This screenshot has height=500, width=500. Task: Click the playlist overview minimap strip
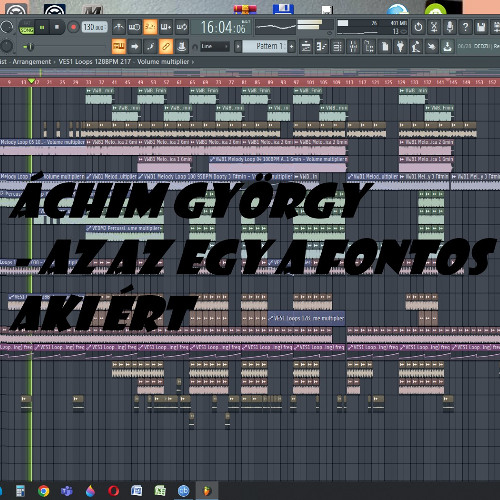point(250,72)
